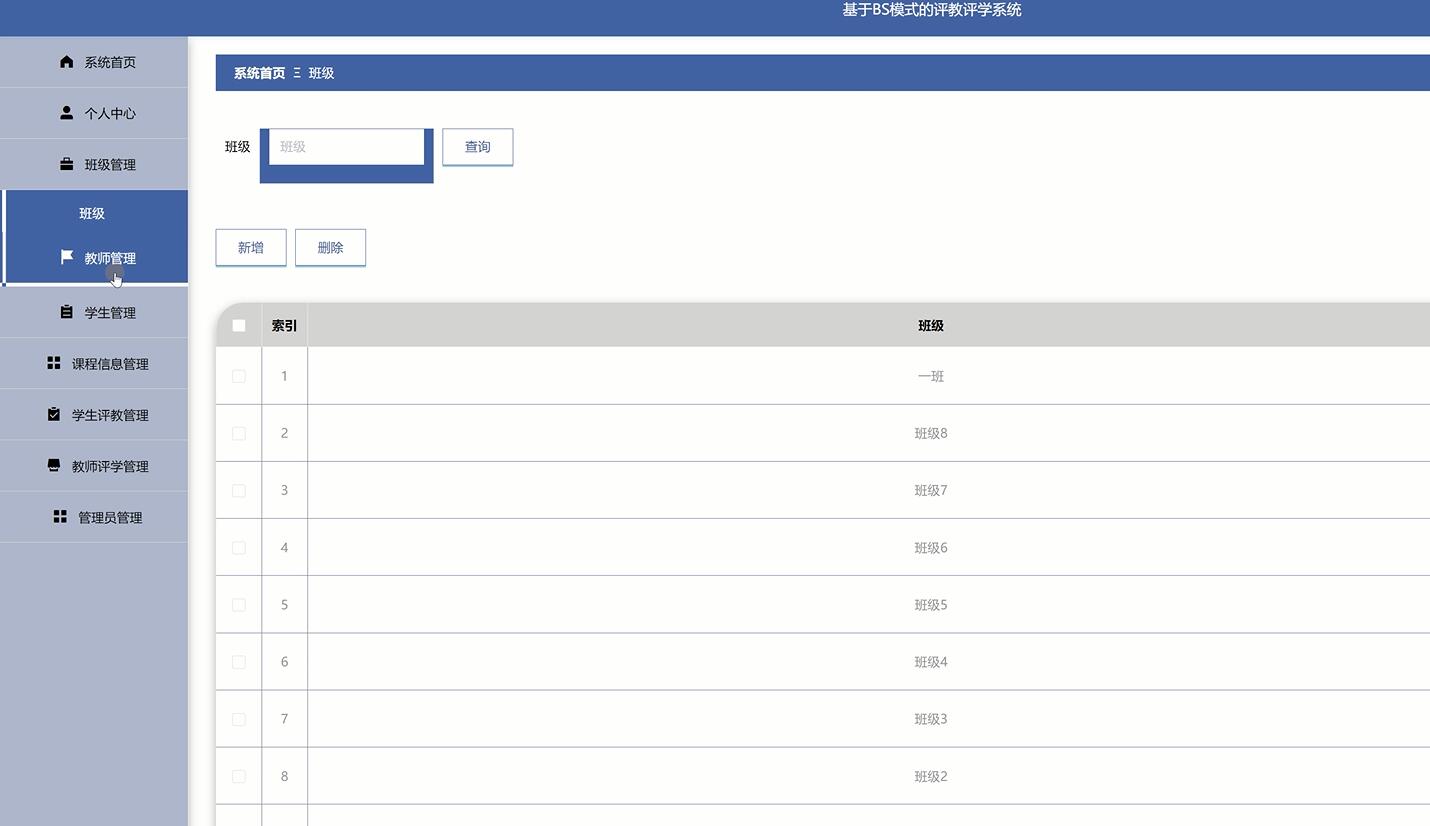Click the 新增 button
This screenshot has width=1430, height=826.
pos(251,248)
